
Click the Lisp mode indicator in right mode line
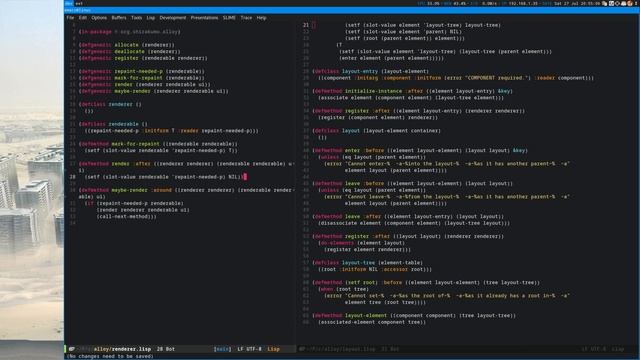tap(618, 349)
